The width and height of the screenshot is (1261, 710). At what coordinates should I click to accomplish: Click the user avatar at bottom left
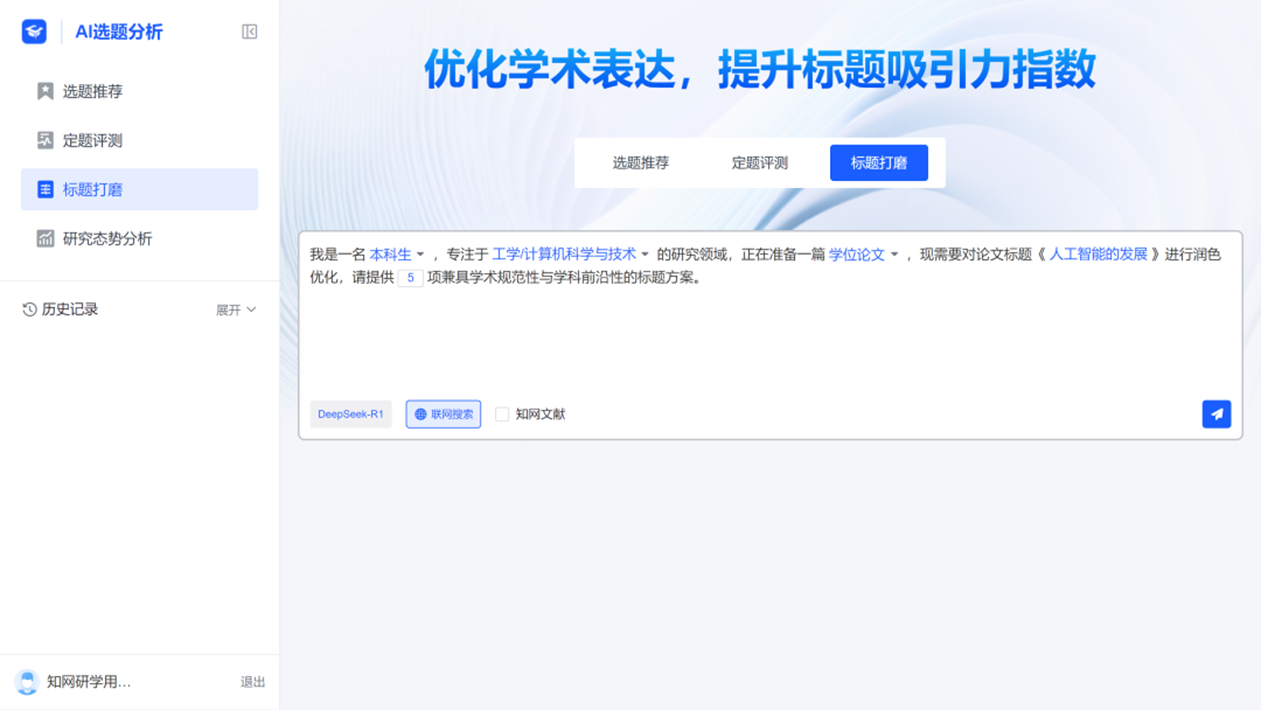(x=27, y=682)
